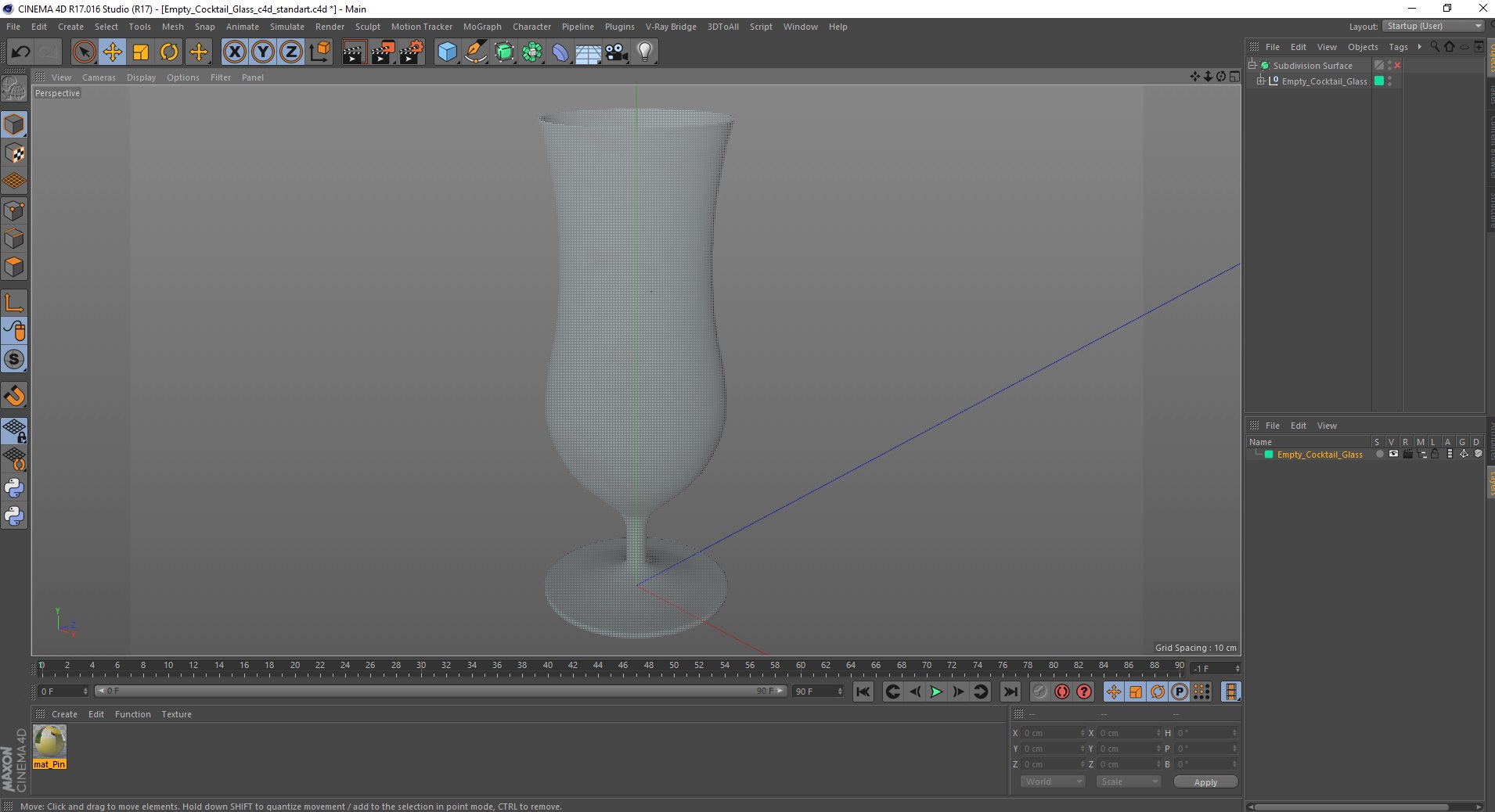Click the Make Editable icon
The image size is (1495, 812).
(14, 89)
